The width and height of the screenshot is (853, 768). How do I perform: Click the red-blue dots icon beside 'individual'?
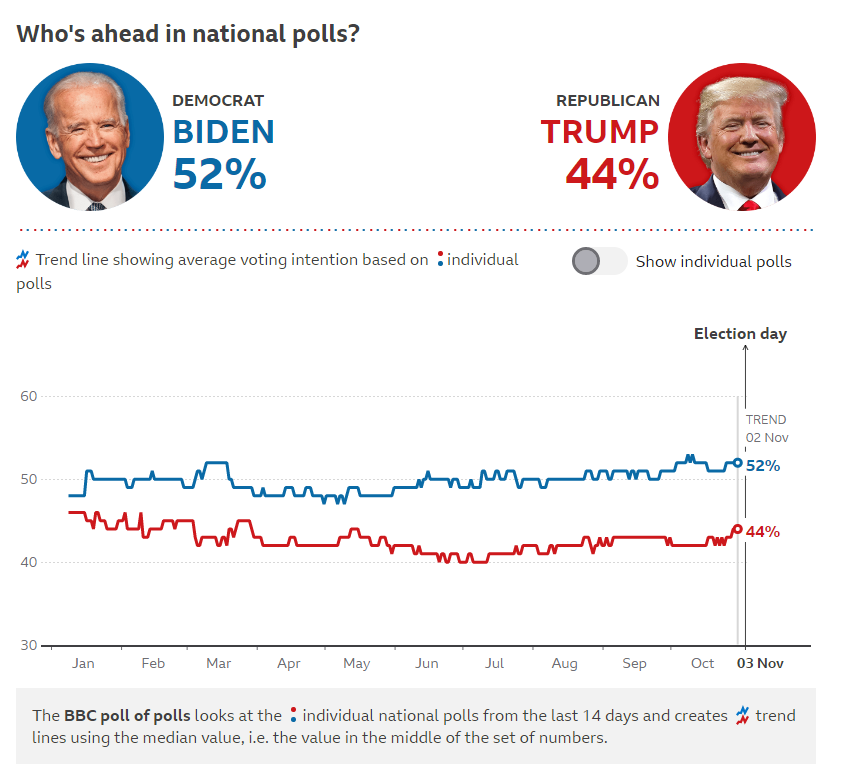coord(440,259)
